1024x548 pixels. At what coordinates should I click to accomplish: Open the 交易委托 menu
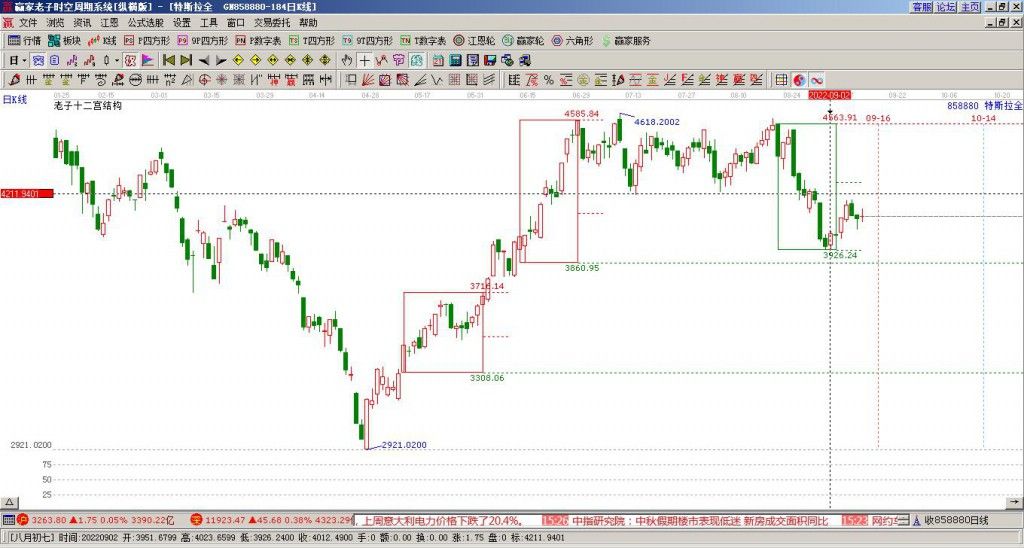[272, 22]
